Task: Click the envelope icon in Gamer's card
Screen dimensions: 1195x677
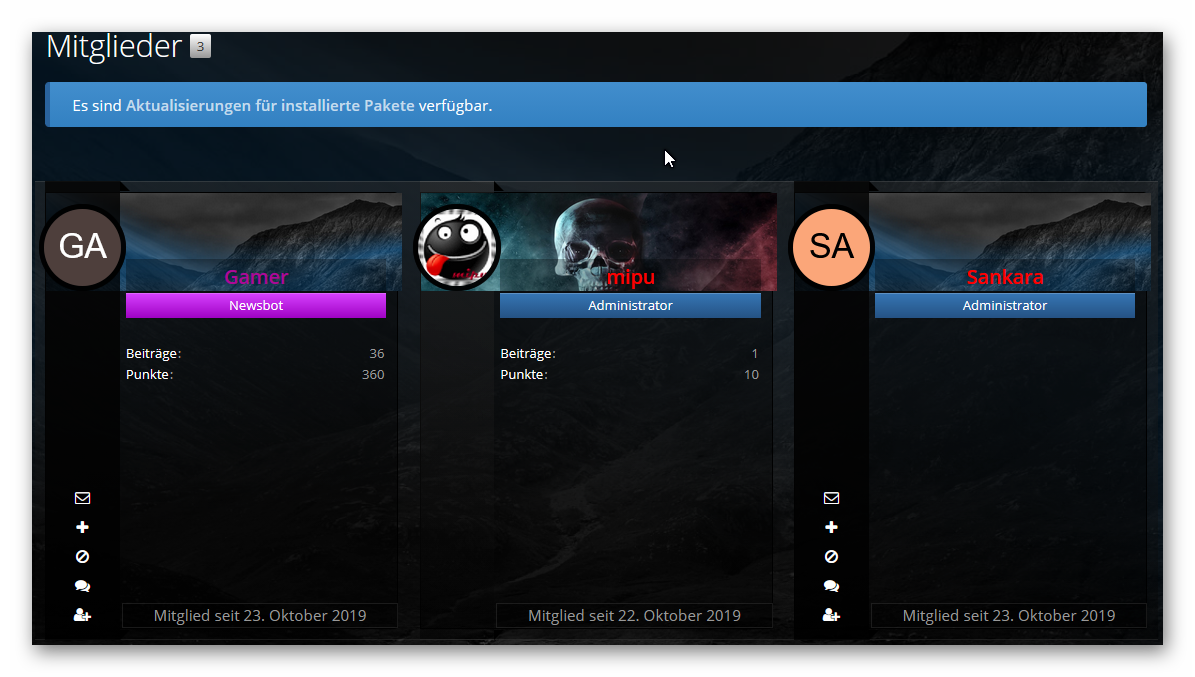Action: tap(82, 498)
